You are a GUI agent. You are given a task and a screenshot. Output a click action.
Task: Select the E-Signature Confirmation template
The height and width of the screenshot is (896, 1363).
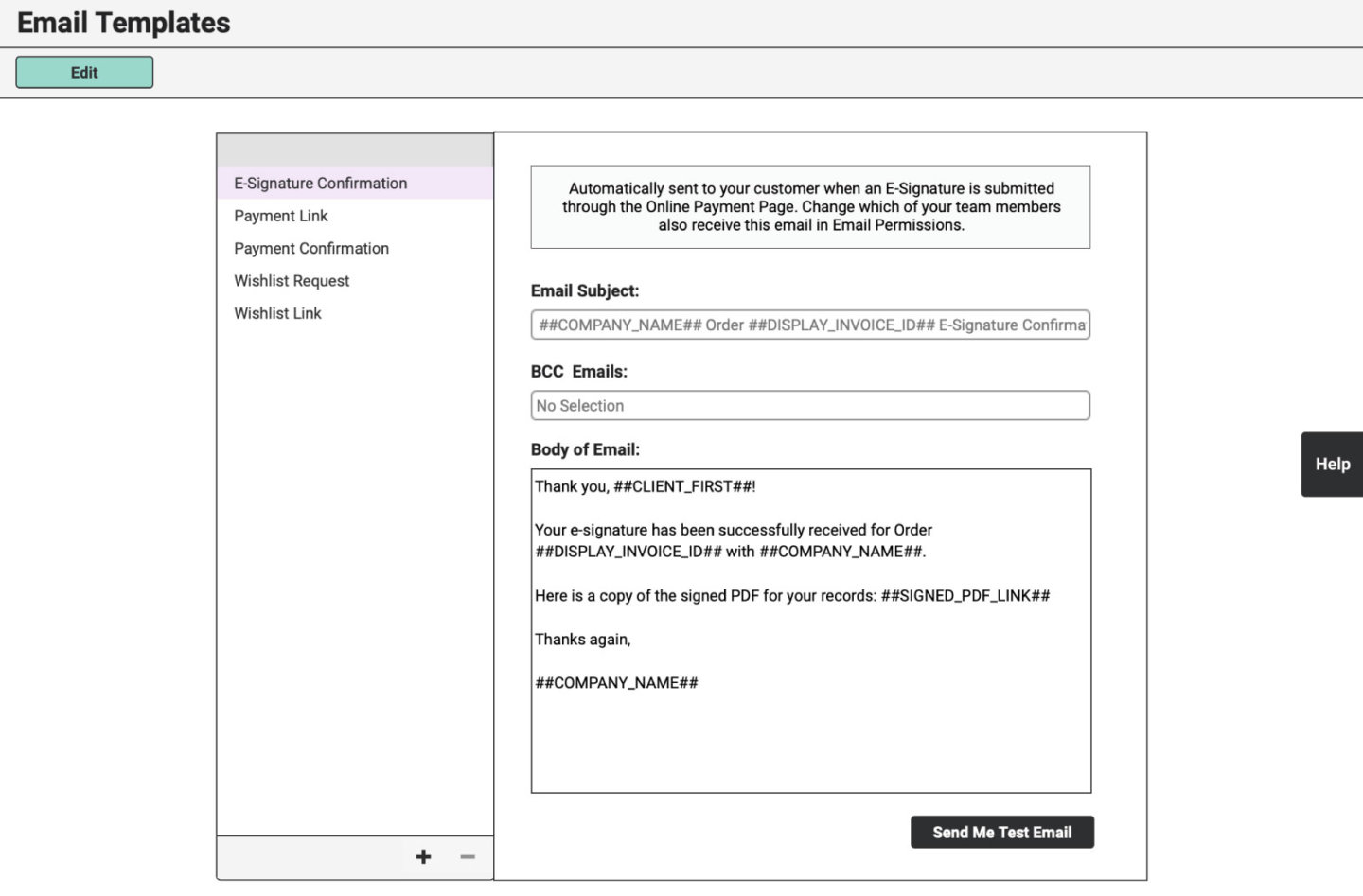point(320,183)
